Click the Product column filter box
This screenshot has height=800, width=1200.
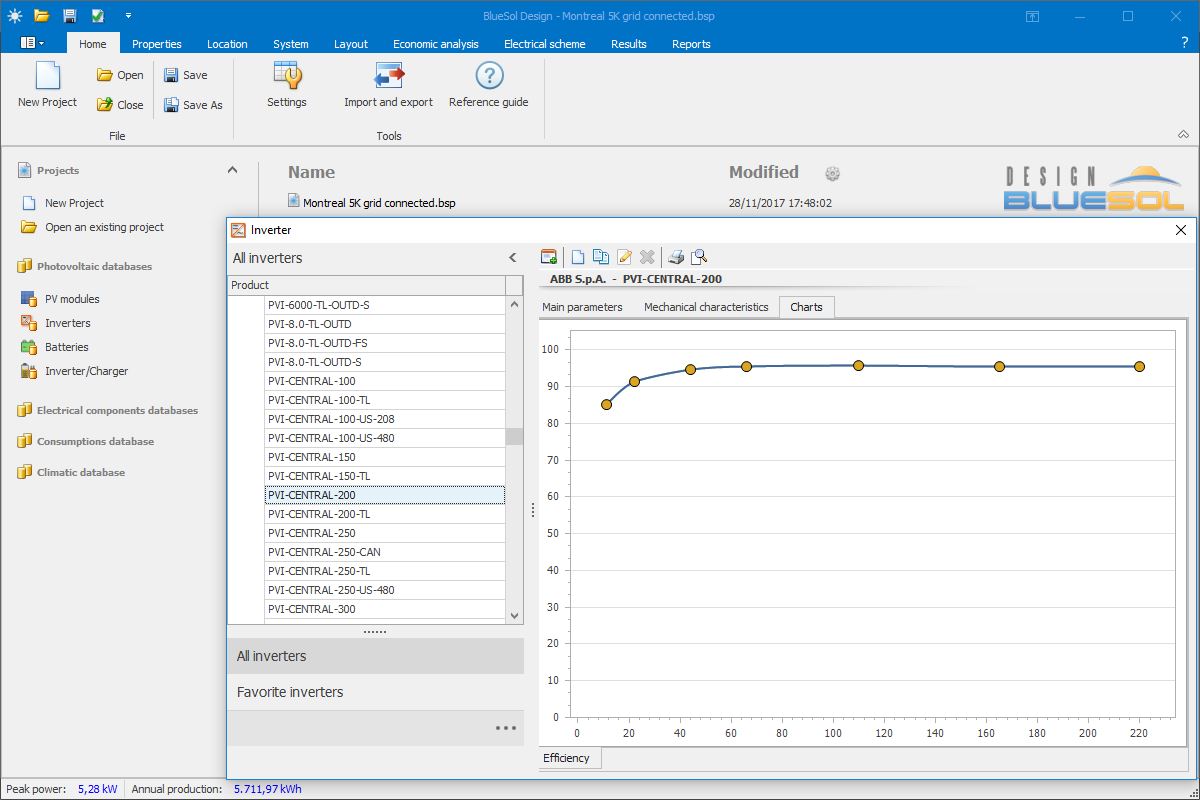click(x=514, y=285)
